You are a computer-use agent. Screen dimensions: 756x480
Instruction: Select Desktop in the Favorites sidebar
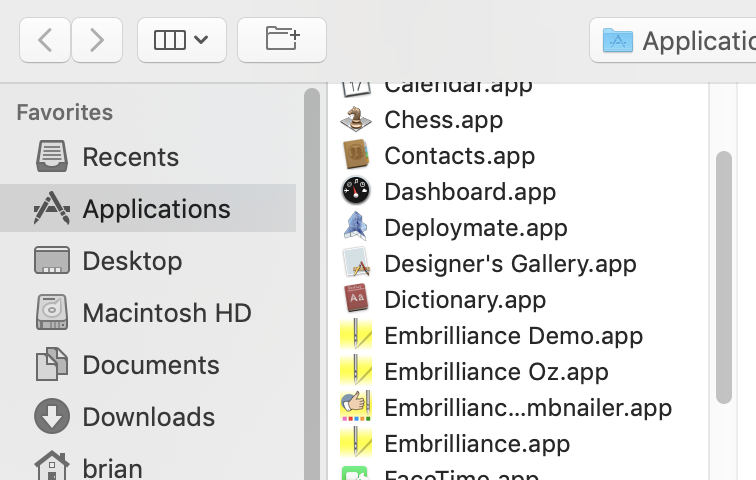132,261
